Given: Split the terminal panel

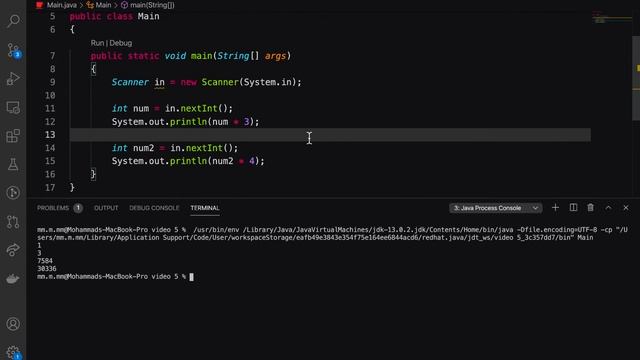Looking at the screenshot, I should coord(573,208).
